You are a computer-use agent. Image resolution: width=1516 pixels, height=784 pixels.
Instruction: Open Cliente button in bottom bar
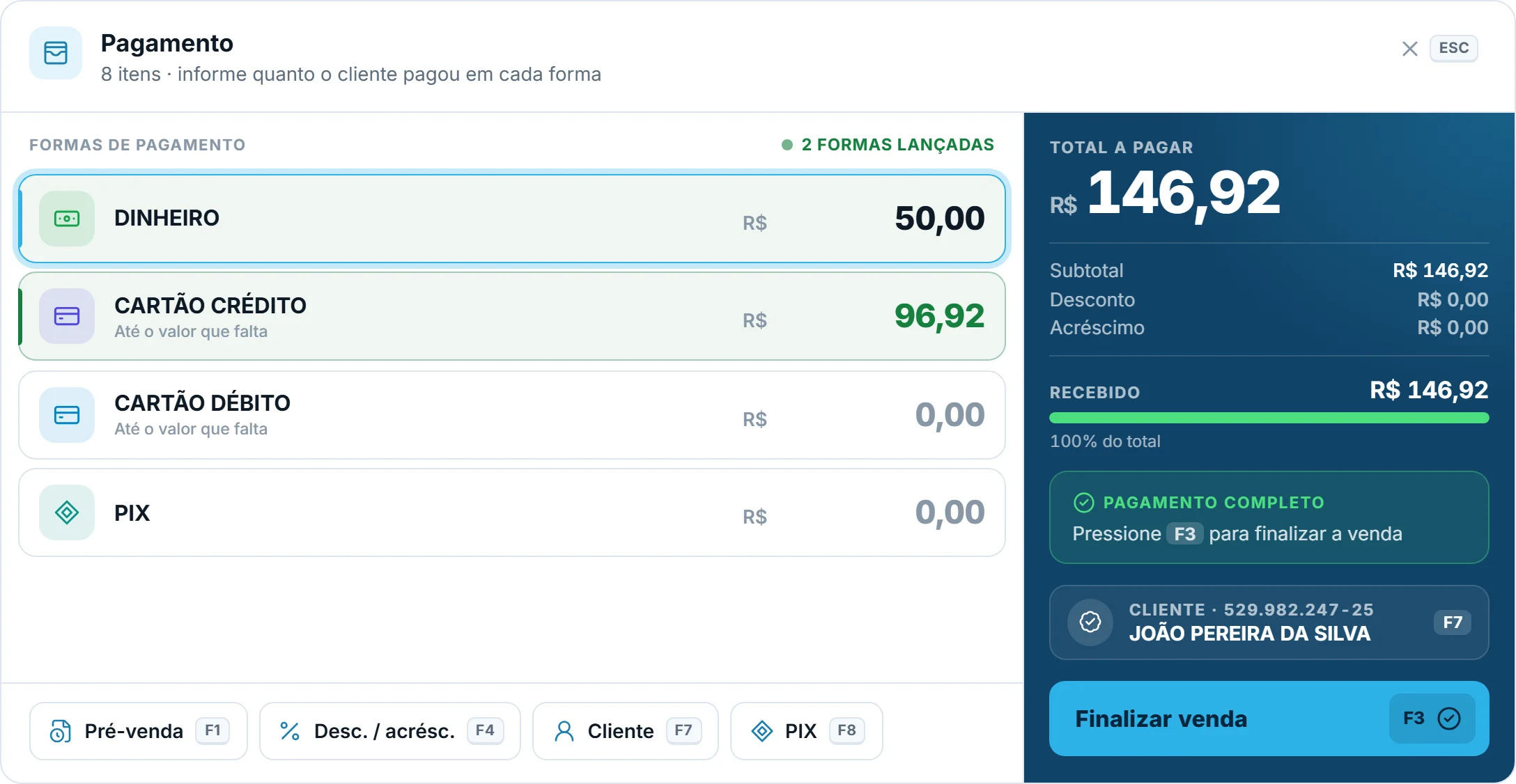pyautogui.click(x=626, y=731)
